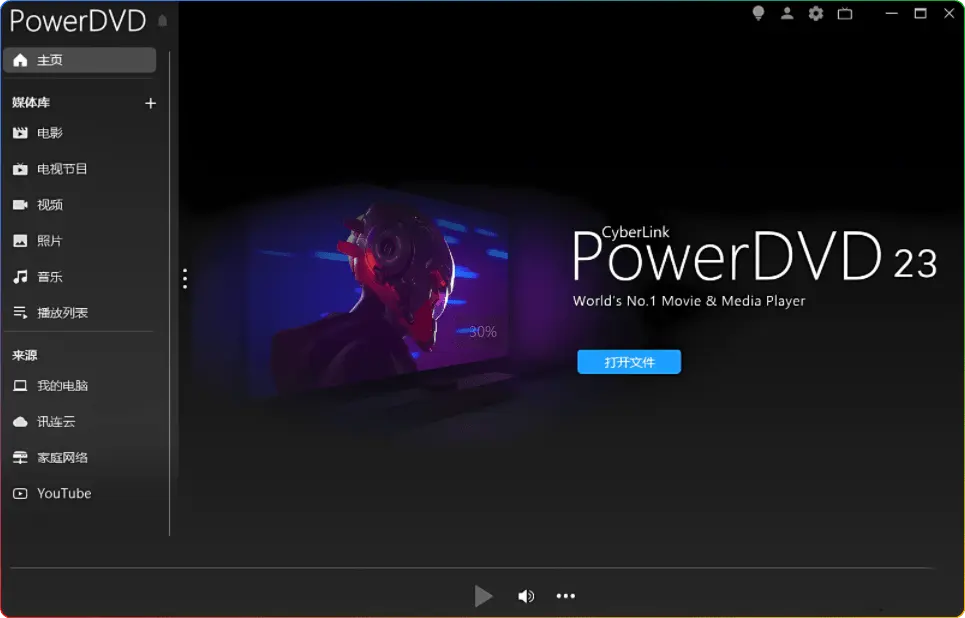This screenshot has height=618, width=965.
Task: Click the 打开文件 open file button
Action: [x=629, y=362]
